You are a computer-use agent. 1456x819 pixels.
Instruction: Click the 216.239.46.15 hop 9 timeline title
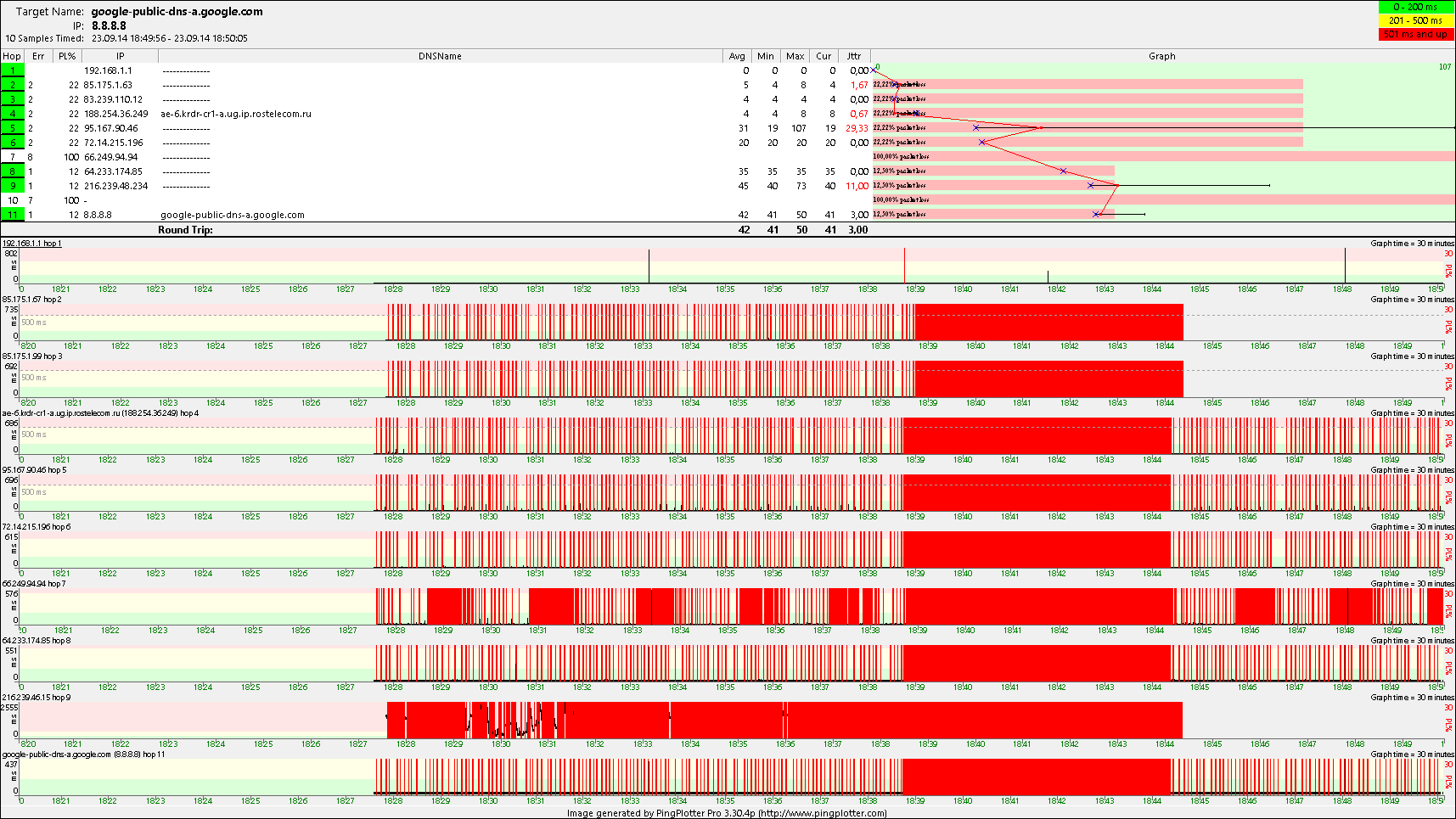(x=36, y=698)
